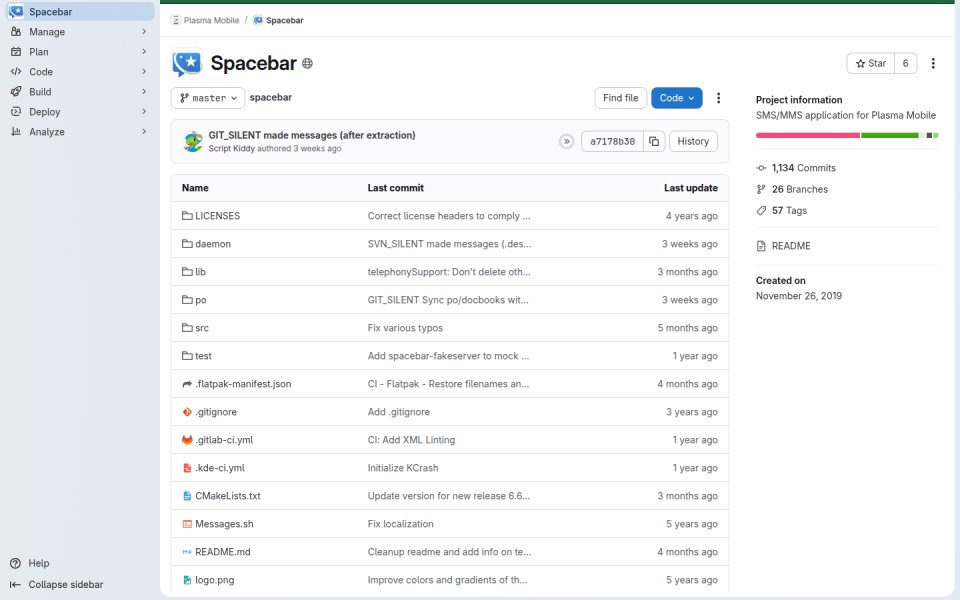Click the Plan calendar icon

tap(16, 51)
